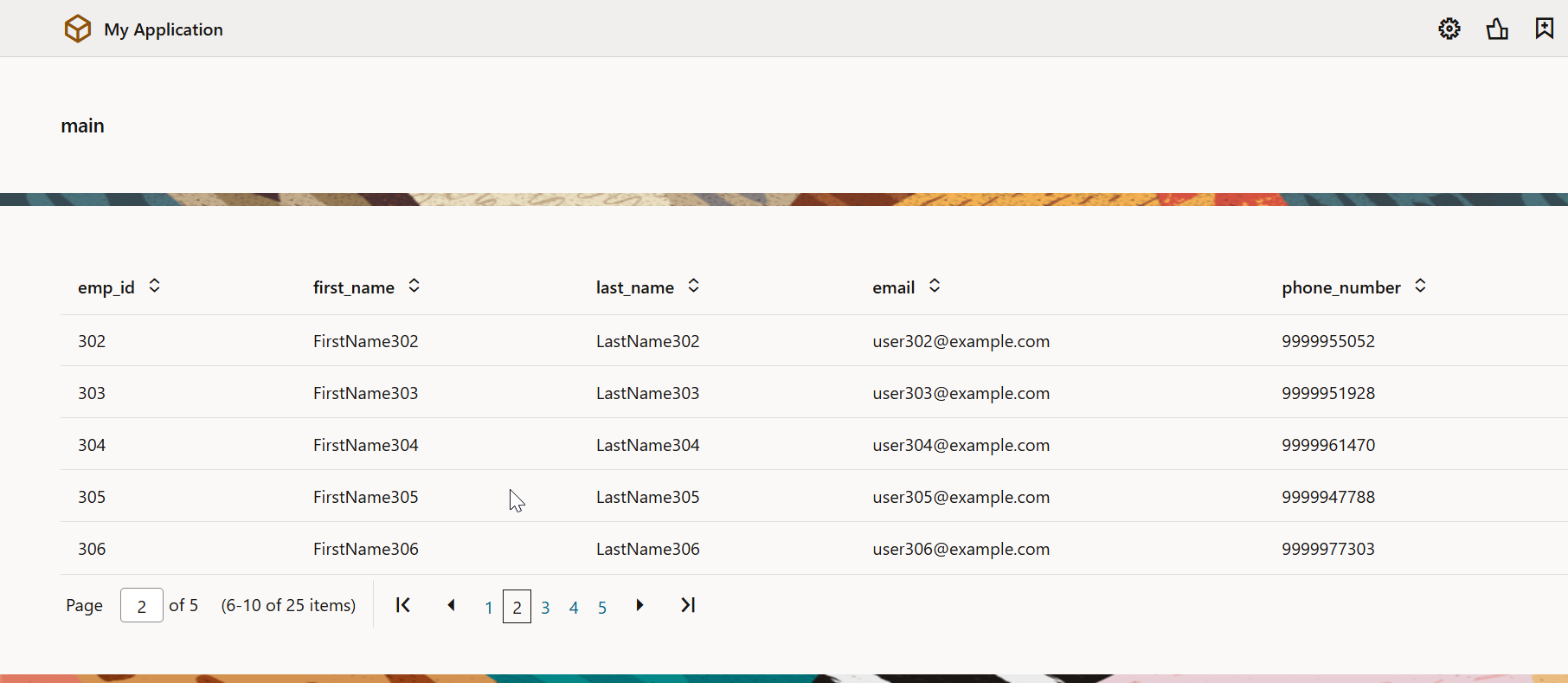Open page 3 of results

pyautogui.click(x=545, y=608)
